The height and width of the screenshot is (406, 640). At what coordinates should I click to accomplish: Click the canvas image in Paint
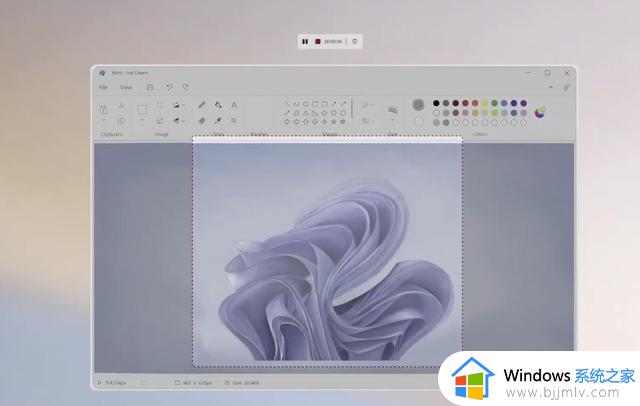coord(327,251)
